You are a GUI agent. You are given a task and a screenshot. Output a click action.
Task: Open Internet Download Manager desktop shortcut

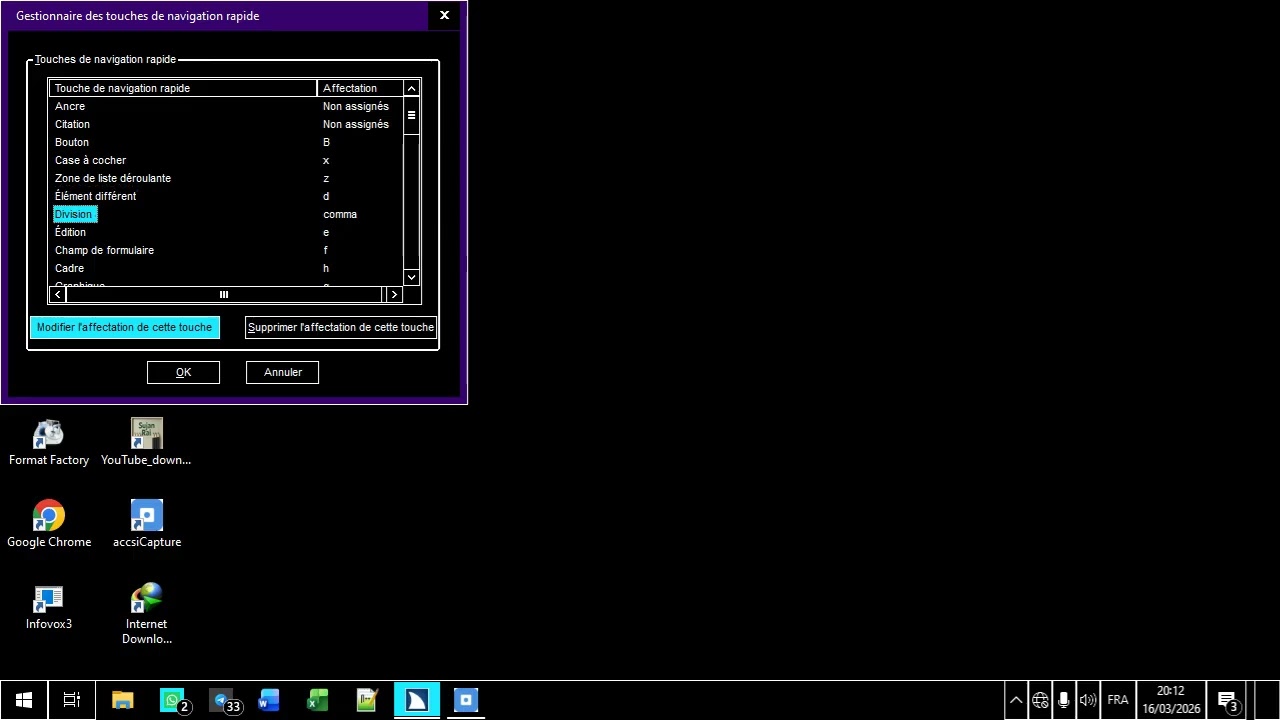(x=147, y=614)
